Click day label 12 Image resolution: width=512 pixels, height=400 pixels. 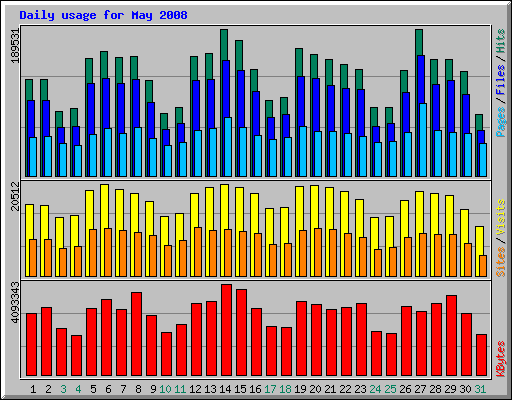[x=195, y=389]
